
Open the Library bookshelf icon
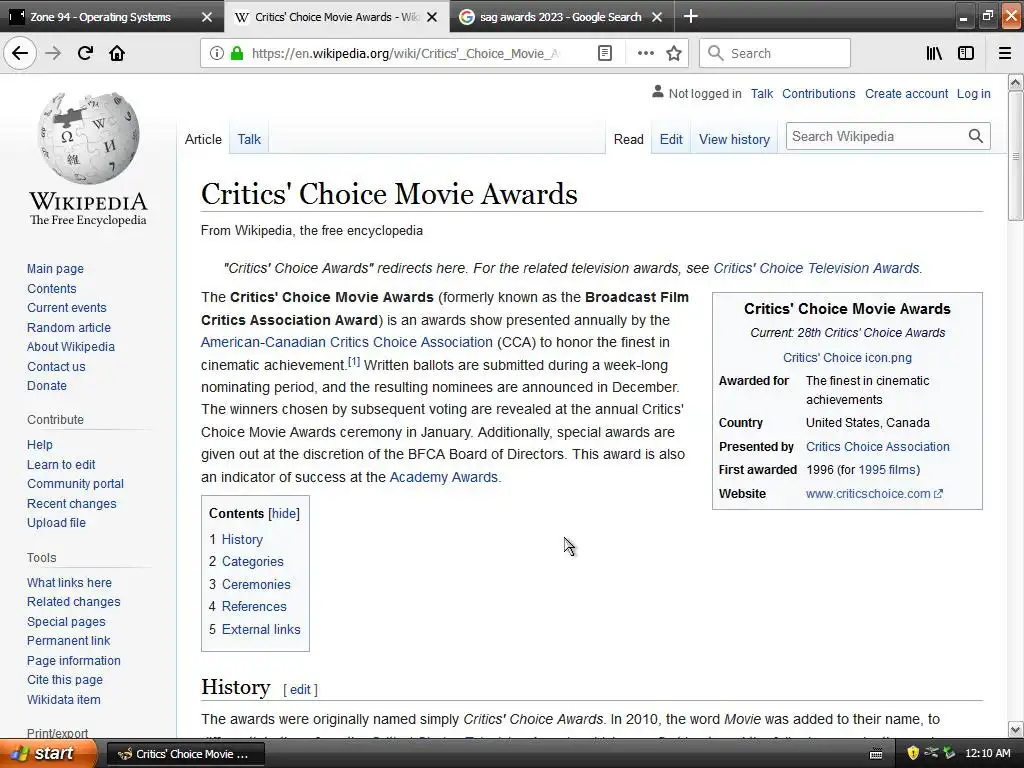(x=935, y=53)
